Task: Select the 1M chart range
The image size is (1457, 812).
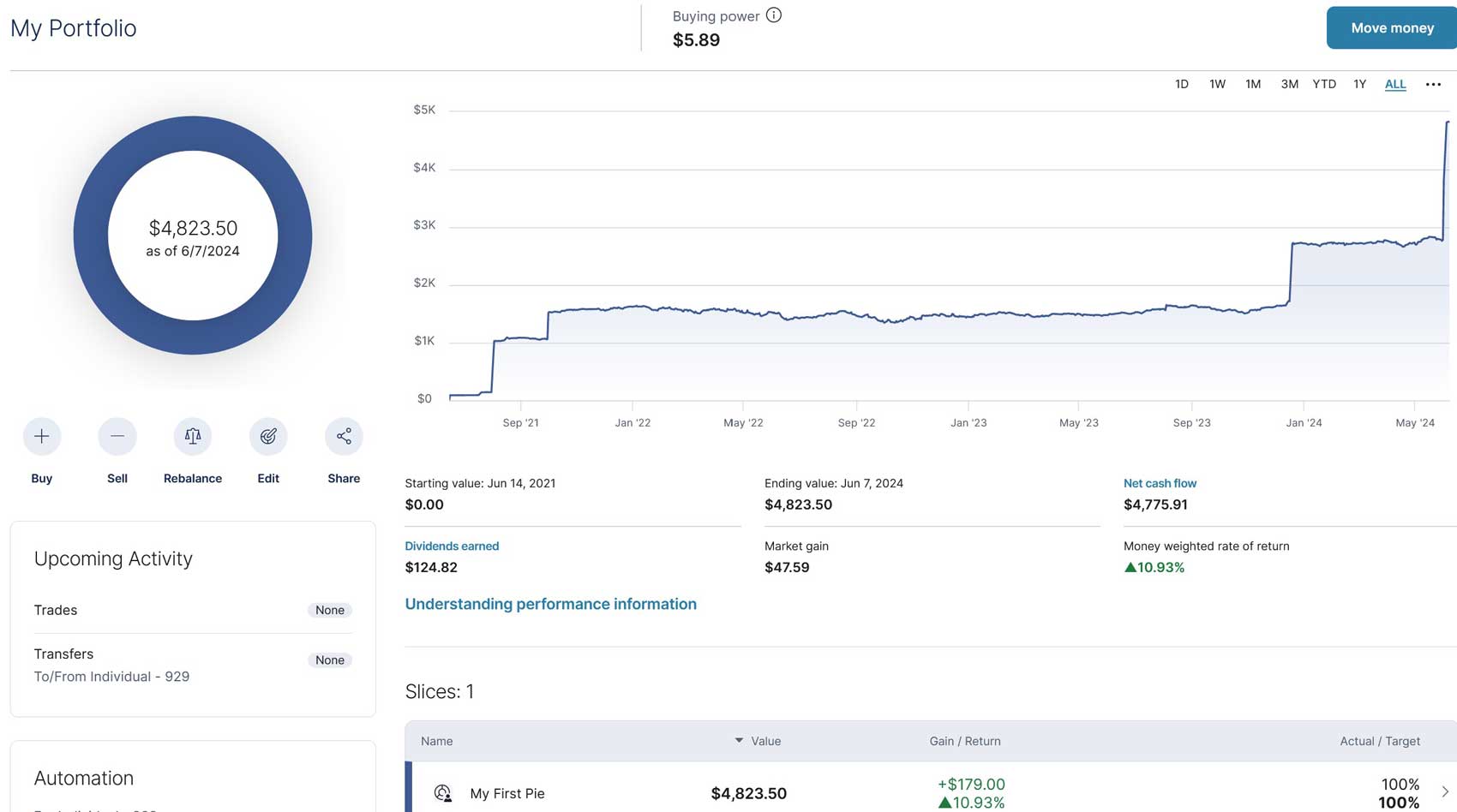Action: (x=1253, y=84)
